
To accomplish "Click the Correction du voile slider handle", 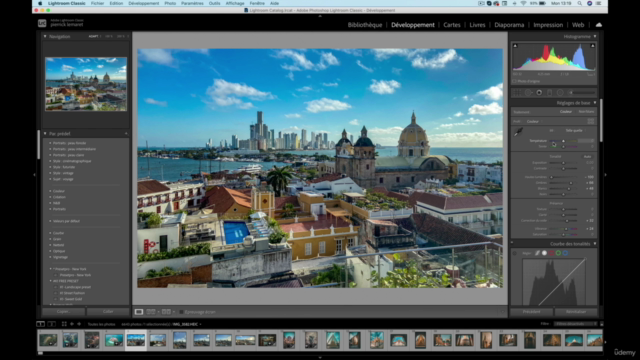I will pos(567,221).
